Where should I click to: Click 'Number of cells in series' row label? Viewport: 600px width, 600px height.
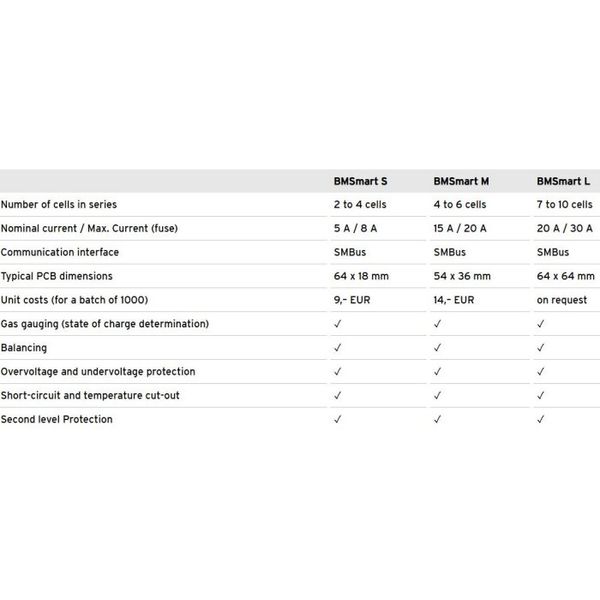[x=59, y=204]
